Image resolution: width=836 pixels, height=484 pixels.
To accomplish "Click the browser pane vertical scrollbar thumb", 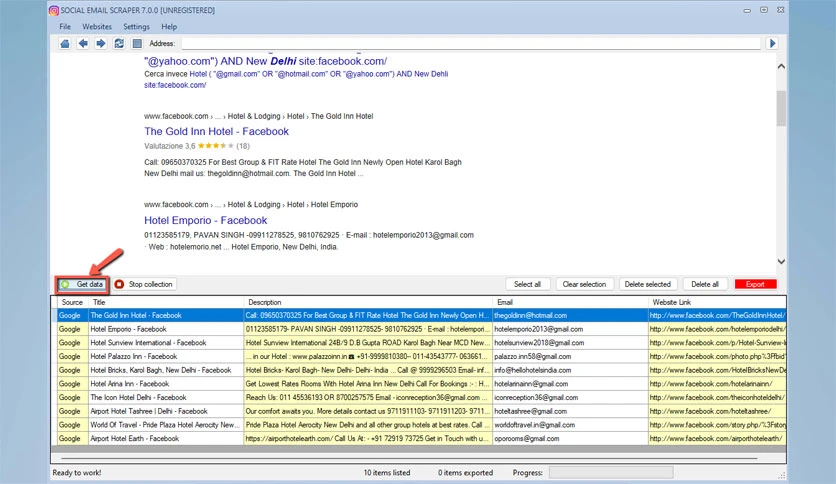I will (781, 108).
